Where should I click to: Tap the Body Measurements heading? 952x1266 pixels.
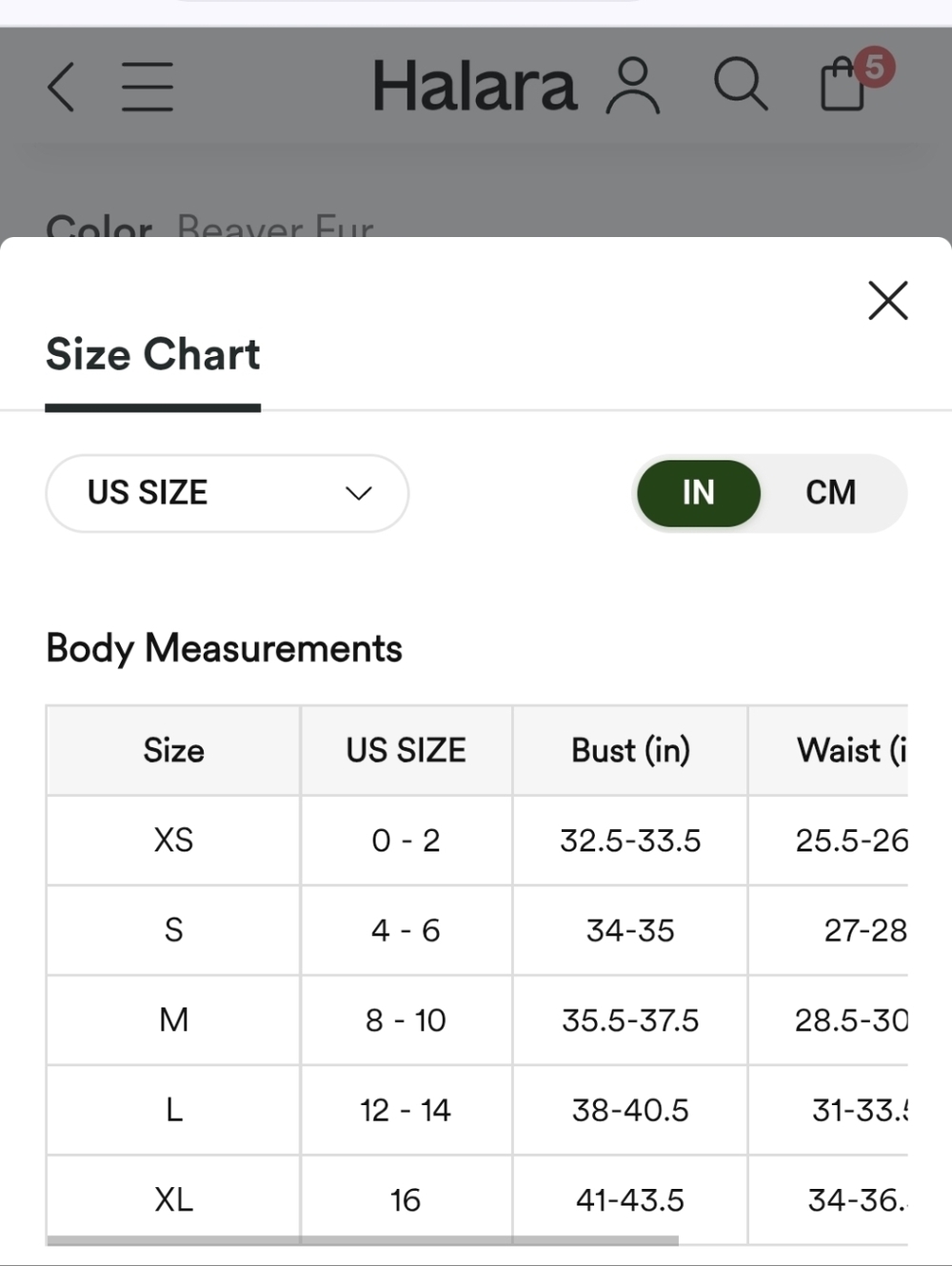click(225, 649)
